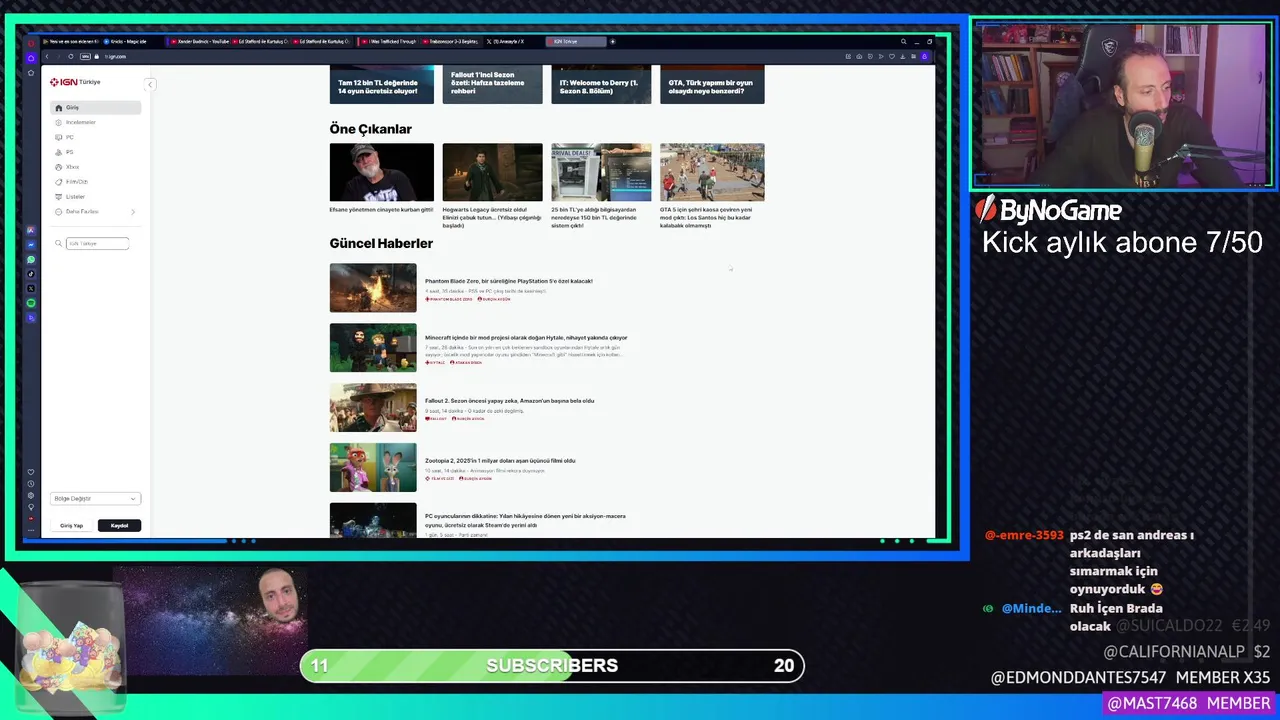Switch to the Trabzonspor 2-3 Beşiktaş tab

[451, 41]
